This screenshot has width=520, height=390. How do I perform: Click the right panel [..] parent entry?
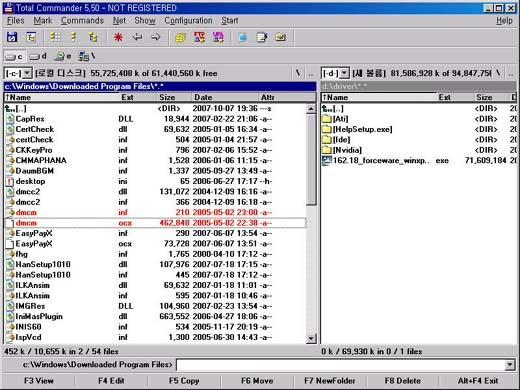418,108
